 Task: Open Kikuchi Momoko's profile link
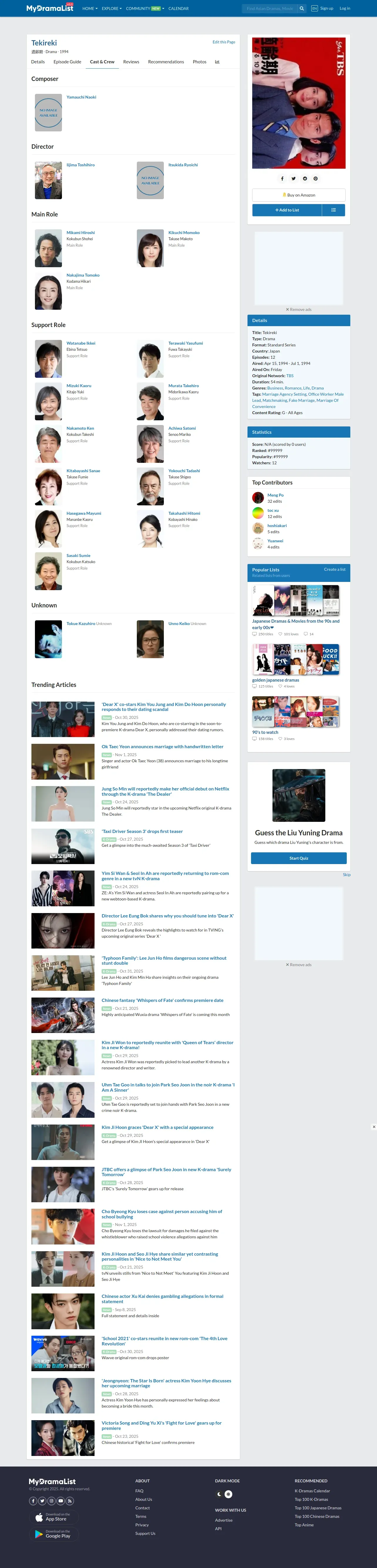pyautogui.click(x=184, y=233)
